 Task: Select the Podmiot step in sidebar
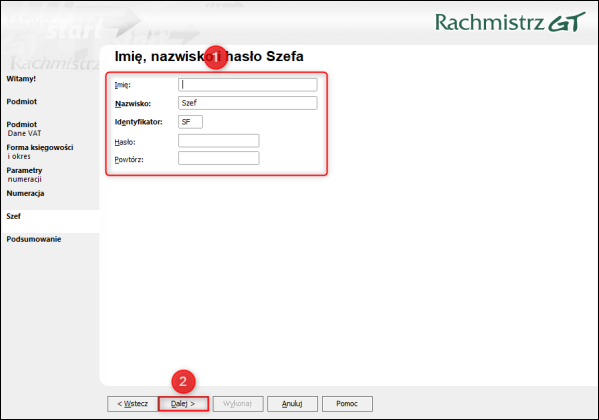click(22, 102)
